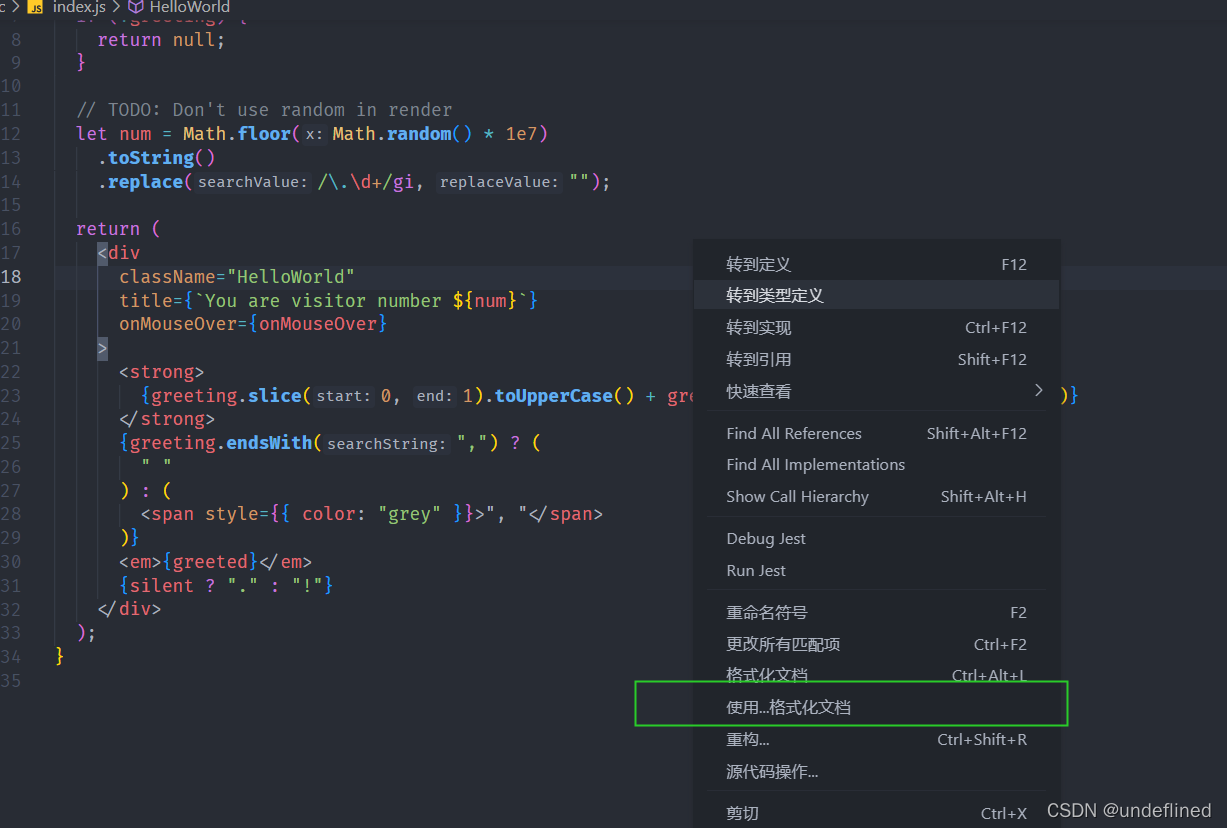
Task: Click line number 18 in gutter
Action: click(11, 276)
